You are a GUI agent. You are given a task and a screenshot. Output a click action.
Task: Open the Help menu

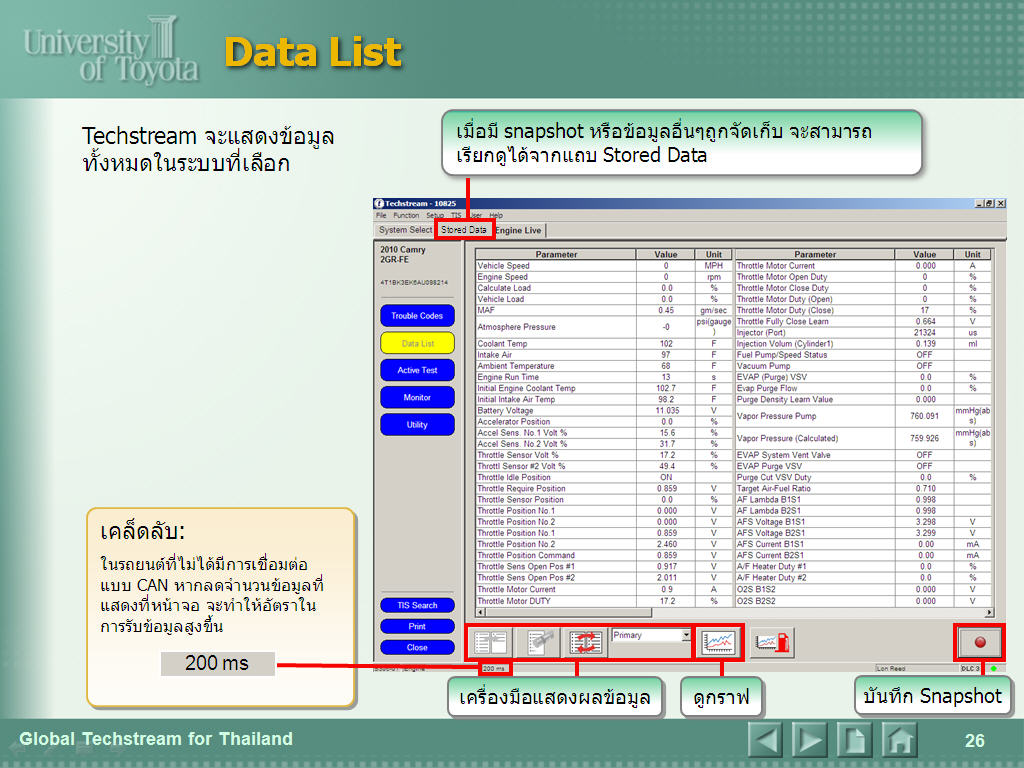click(x=496, y=215)
